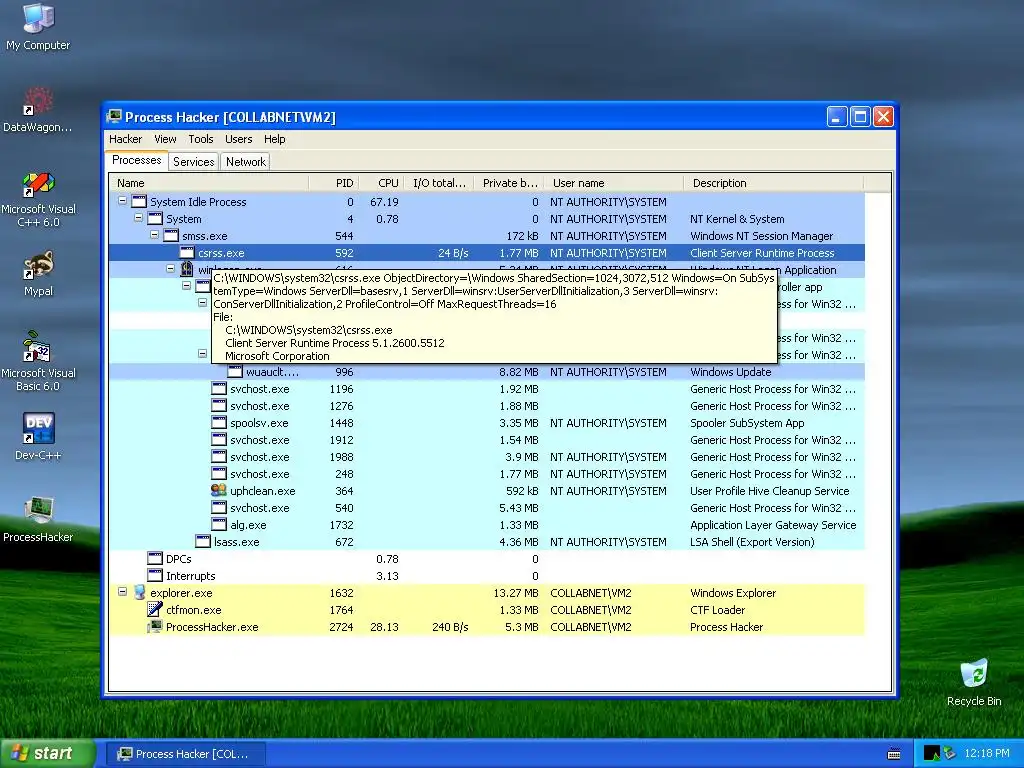1024x768 pixels.
Task: Select the svchost.exe row with PID 248
Action: 487,473
